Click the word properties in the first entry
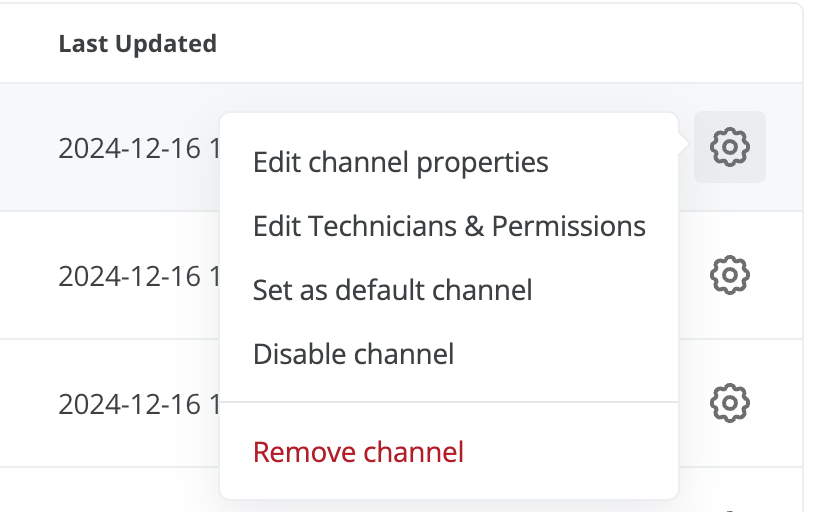 pos(482,163)
